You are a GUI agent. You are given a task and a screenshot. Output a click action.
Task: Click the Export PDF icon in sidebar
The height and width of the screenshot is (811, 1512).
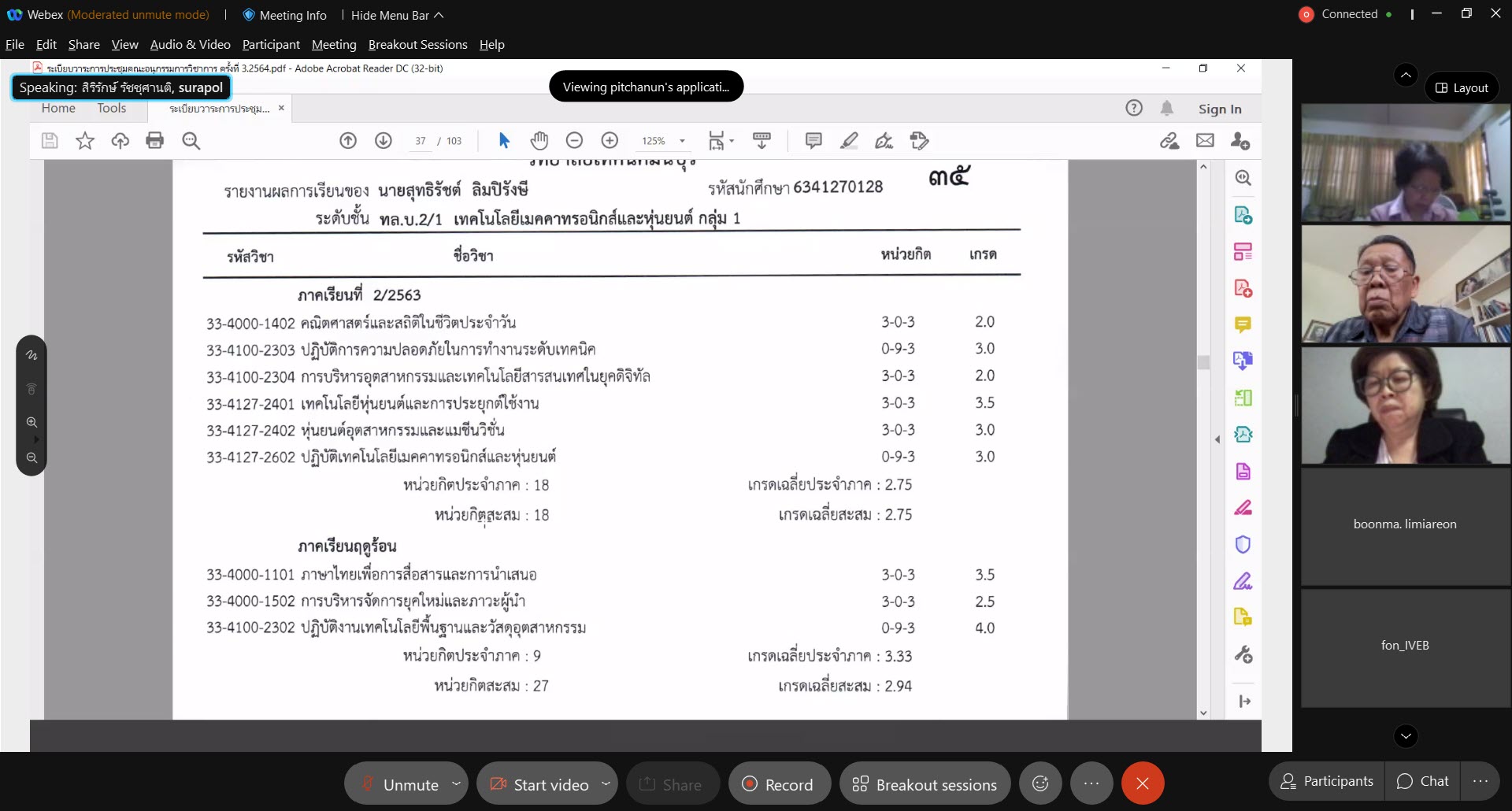[1243, 215]
